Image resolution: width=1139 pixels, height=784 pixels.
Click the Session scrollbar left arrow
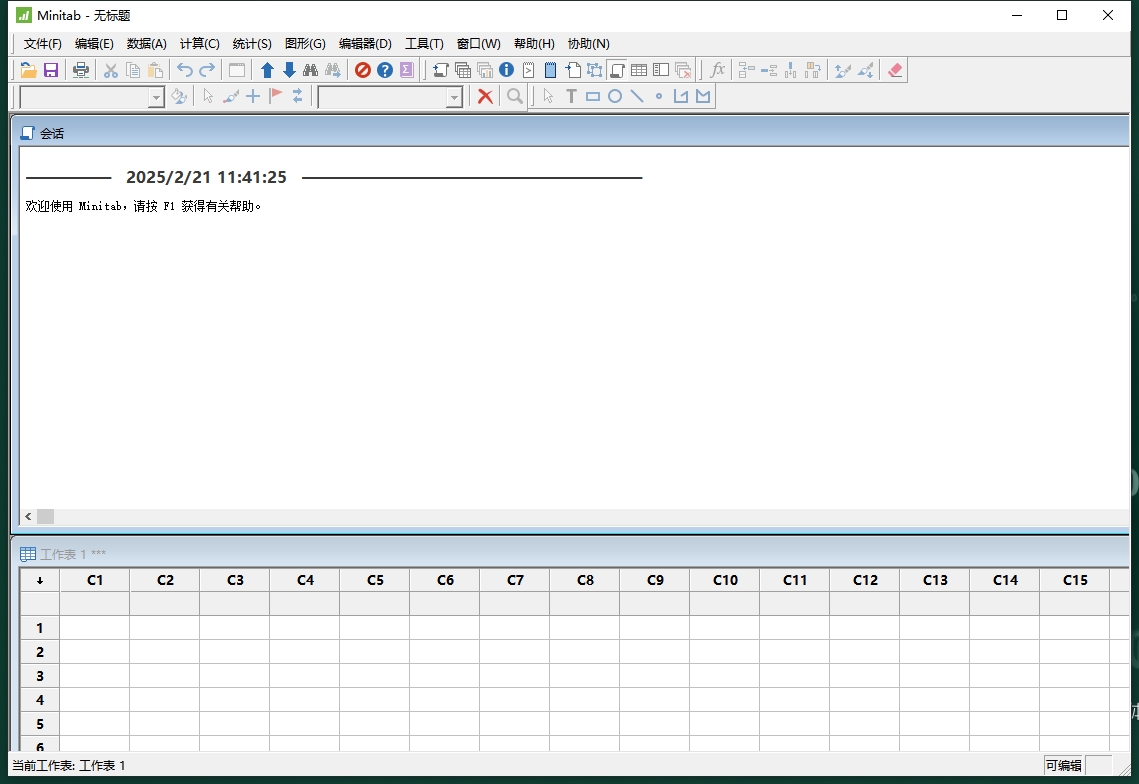point(28,517)
